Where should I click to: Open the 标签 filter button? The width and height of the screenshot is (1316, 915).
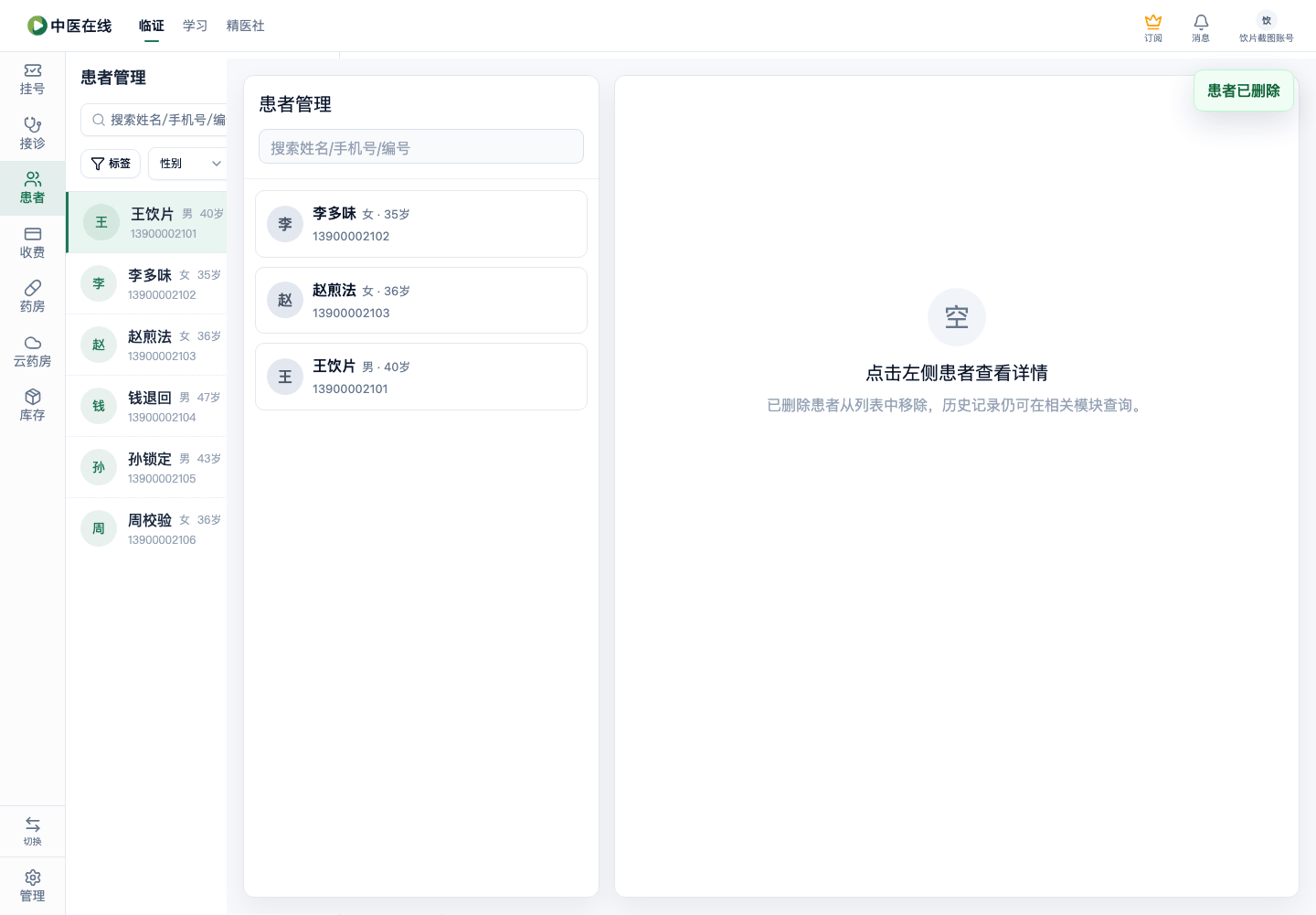111,164
